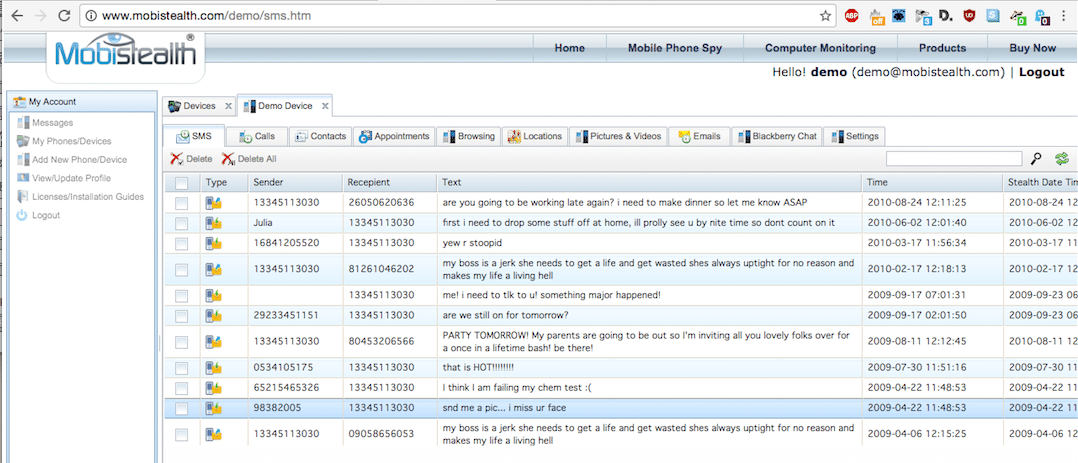1078x463 pixels.
Task: Click the uBlock shield extension icon
Action: pos(968,16)
